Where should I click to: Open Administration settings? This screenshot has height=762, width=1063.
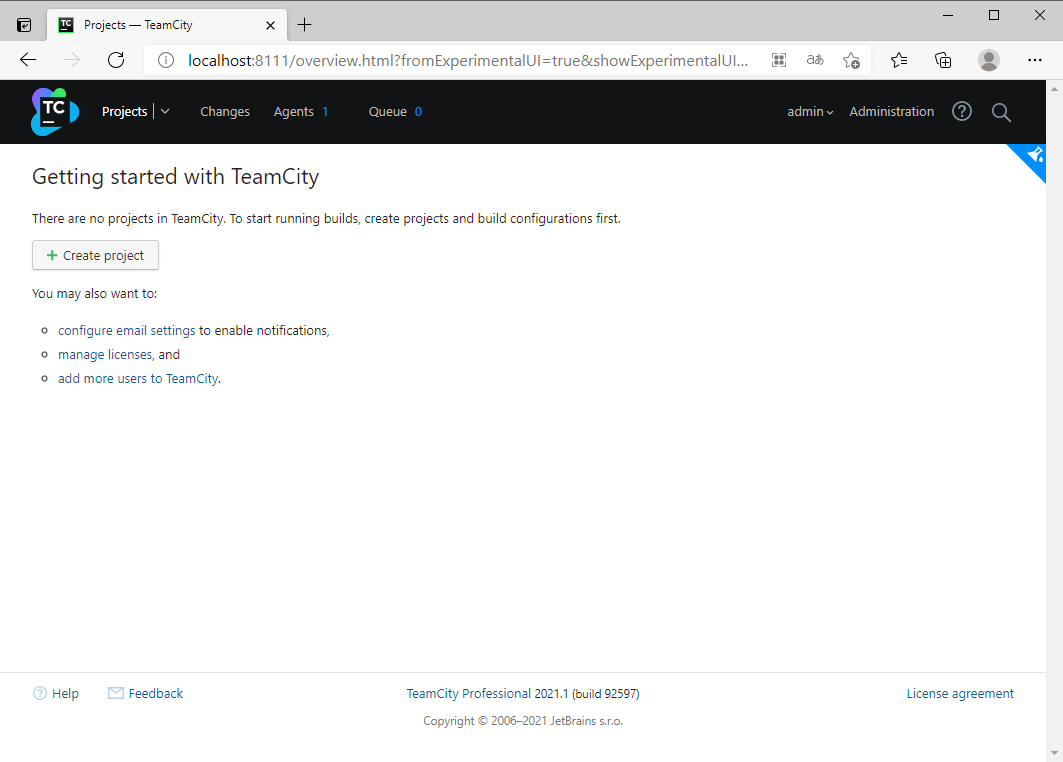(891, 112)
